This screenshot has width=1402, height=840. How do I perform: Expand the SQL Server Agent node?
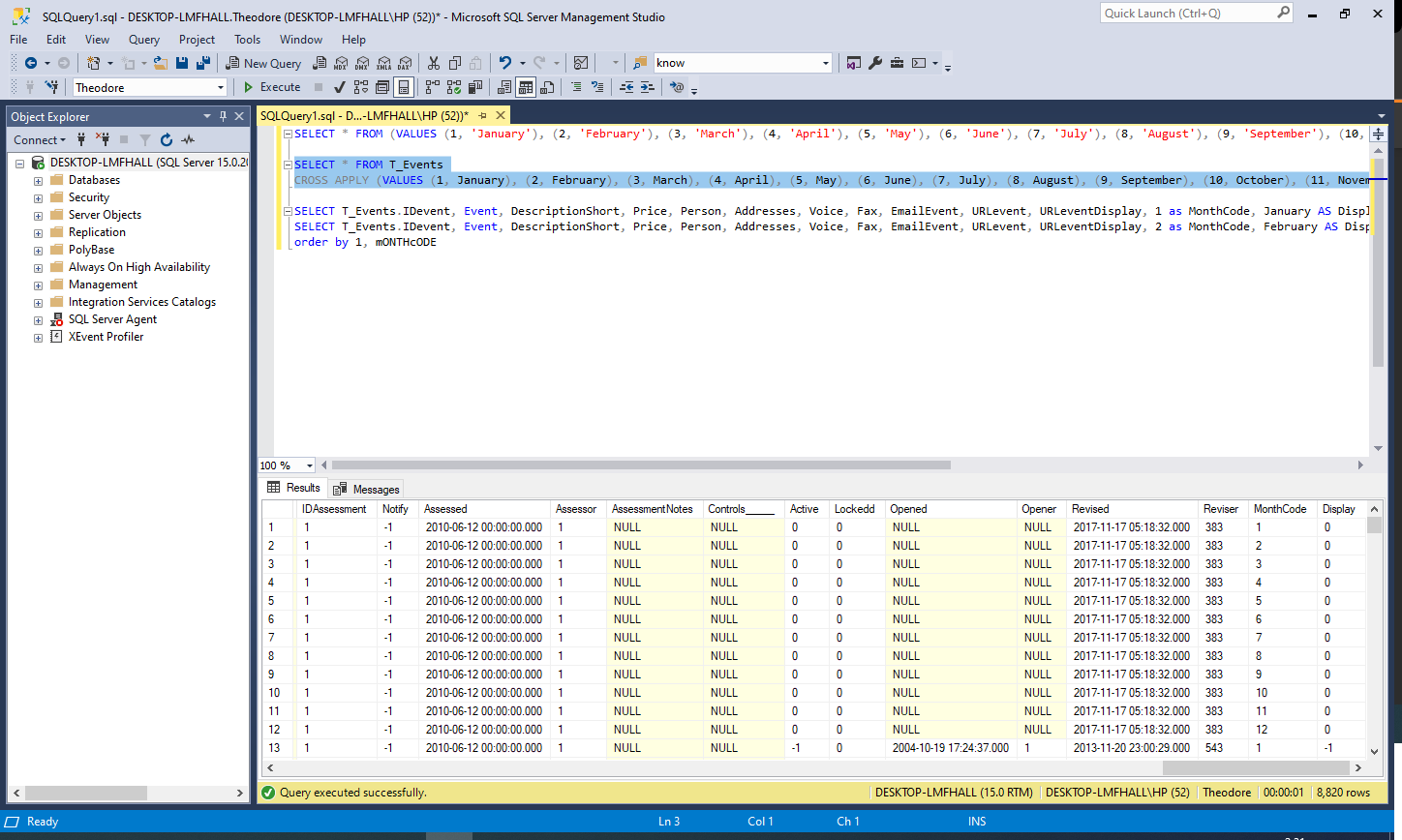tap(38, 320)
